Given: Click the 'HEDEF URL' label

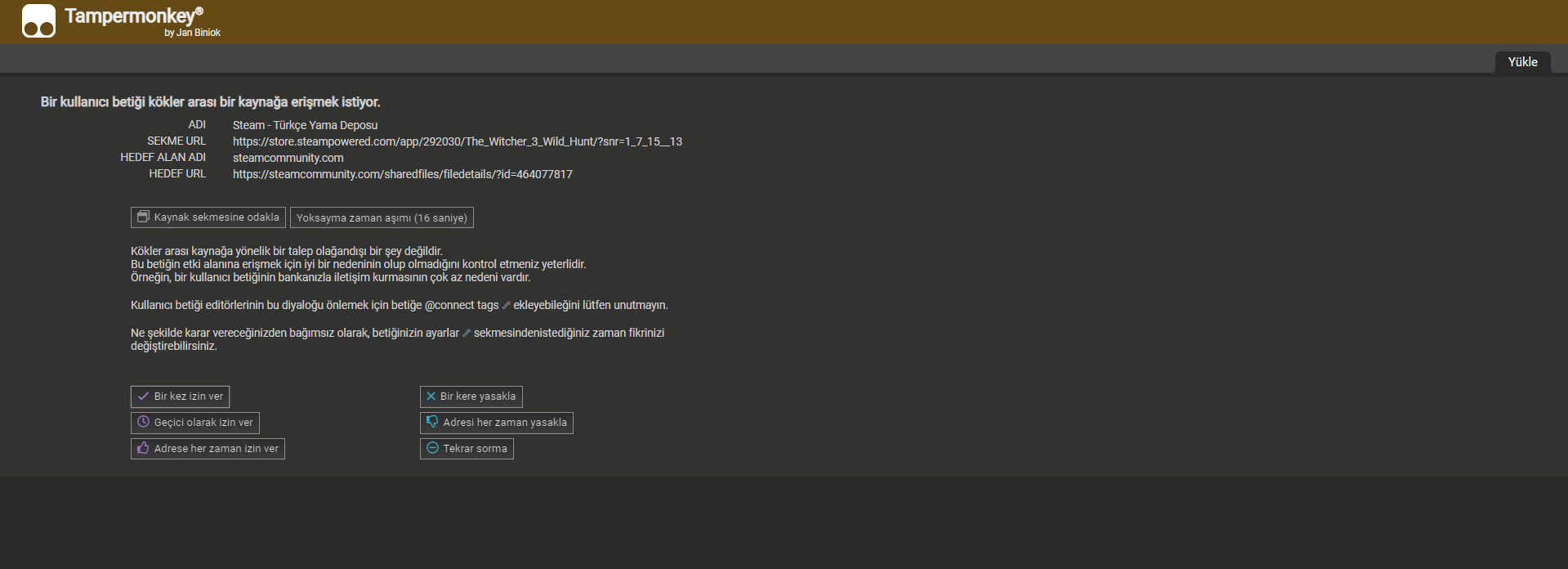Looking at the screenshot, I should 177,173.
